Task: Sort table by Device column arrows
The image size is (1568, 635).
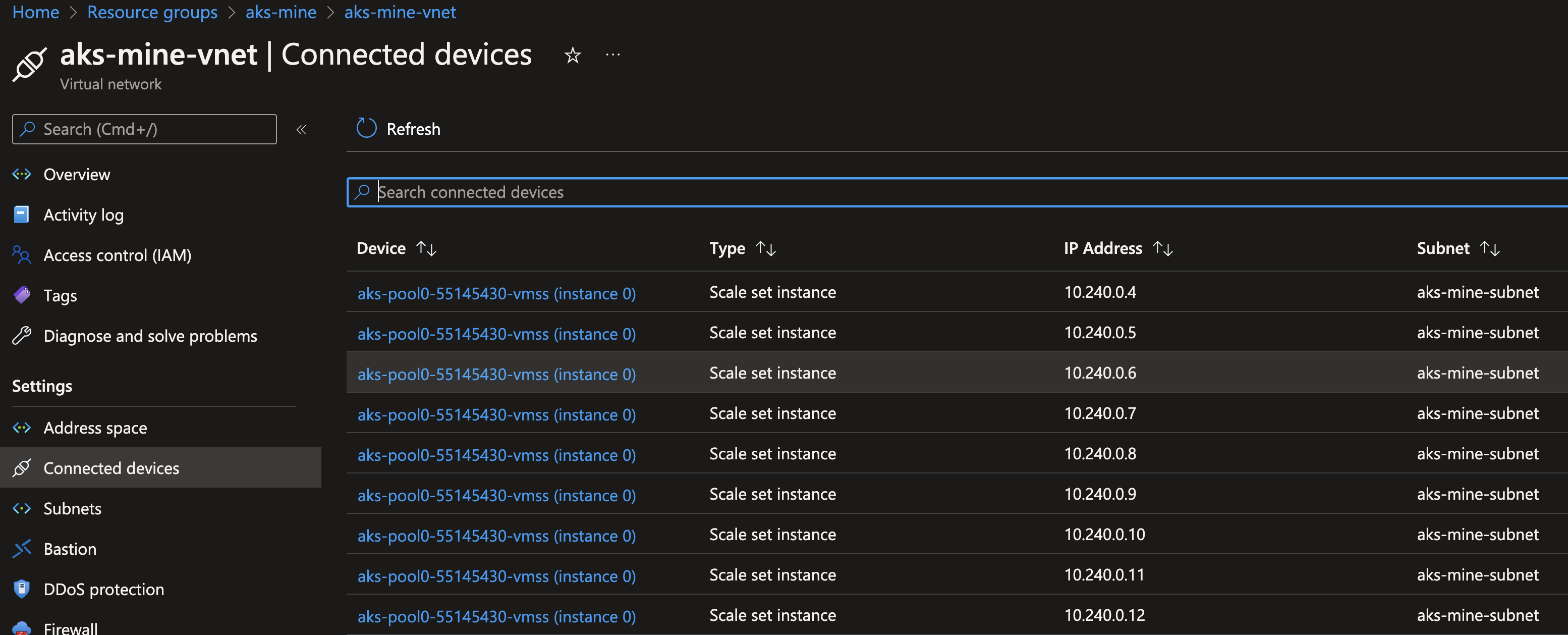Action: [x=426, y=248]
